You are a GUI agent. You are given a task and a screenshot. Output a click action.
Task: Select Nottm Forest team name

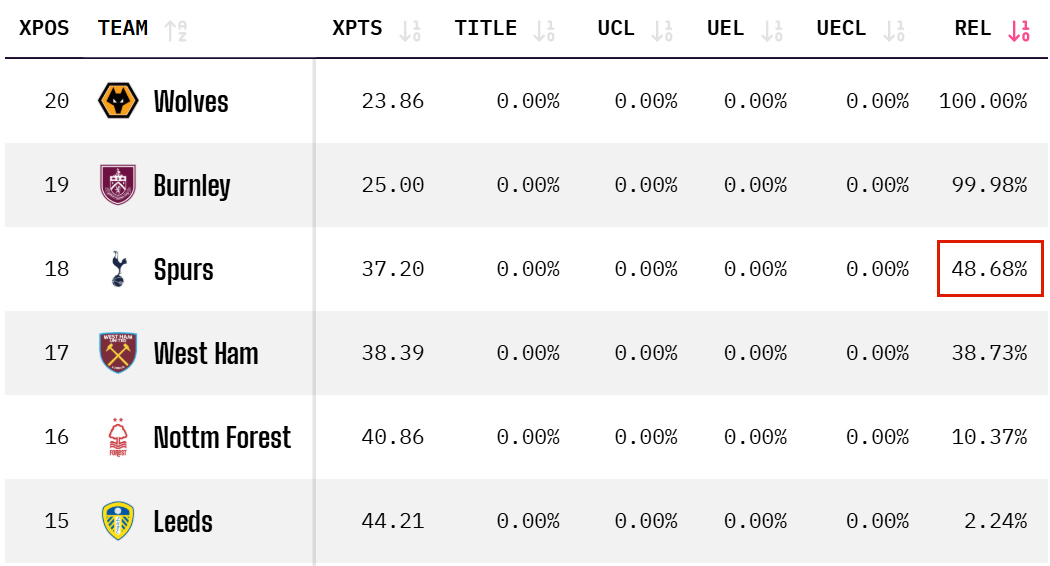pyautogui.click(x=222, y=437)
